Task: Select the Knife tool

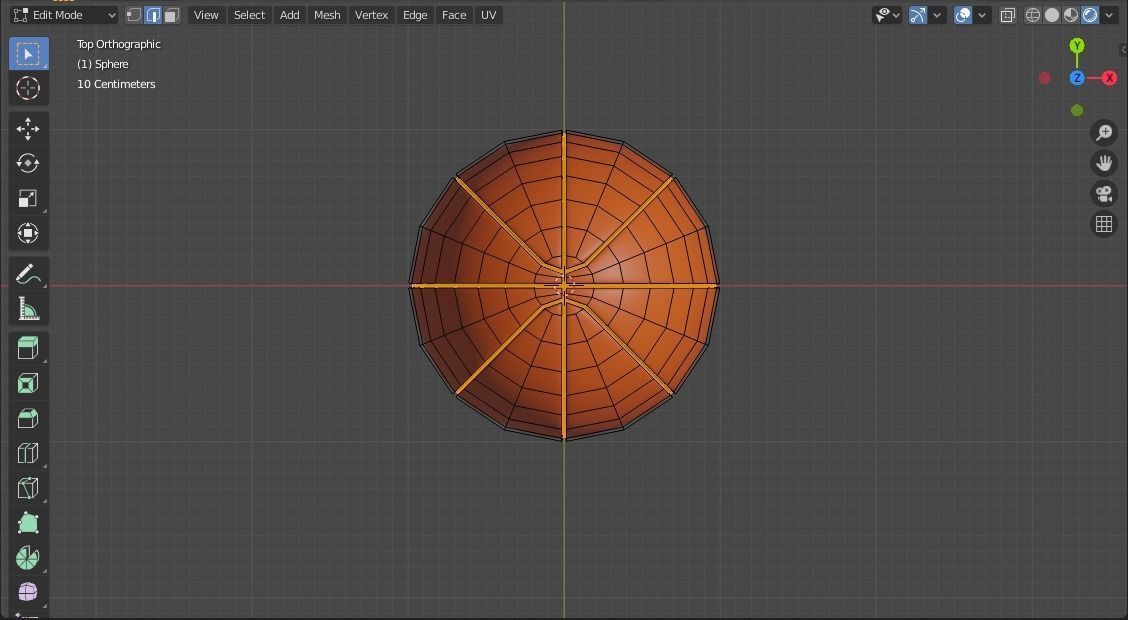Action: coord(28,488)
